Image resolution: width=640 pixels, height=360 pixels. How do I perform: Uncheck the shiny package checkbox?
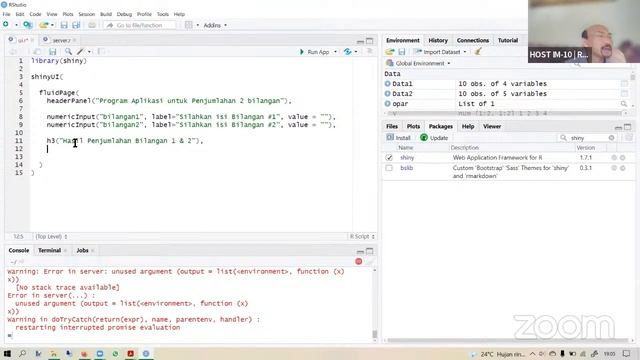pyautogui.click(x=389, y=158)
